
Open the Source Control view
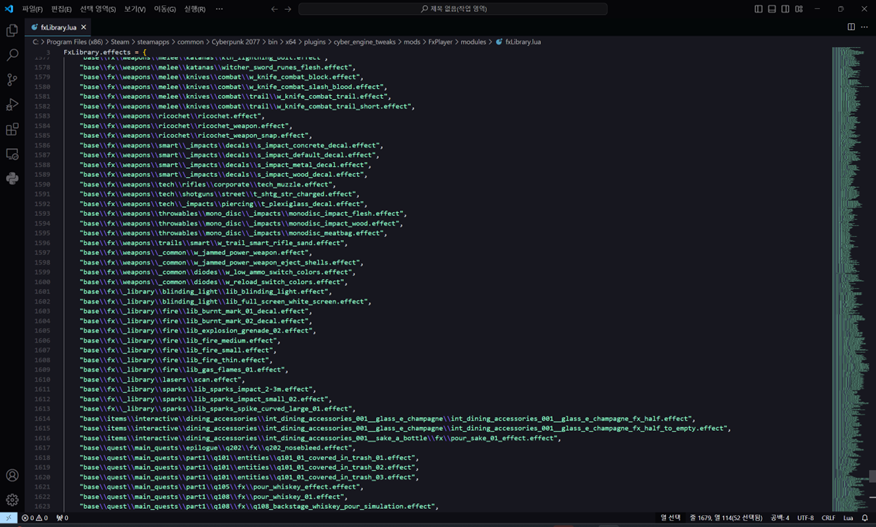(12, 80)
